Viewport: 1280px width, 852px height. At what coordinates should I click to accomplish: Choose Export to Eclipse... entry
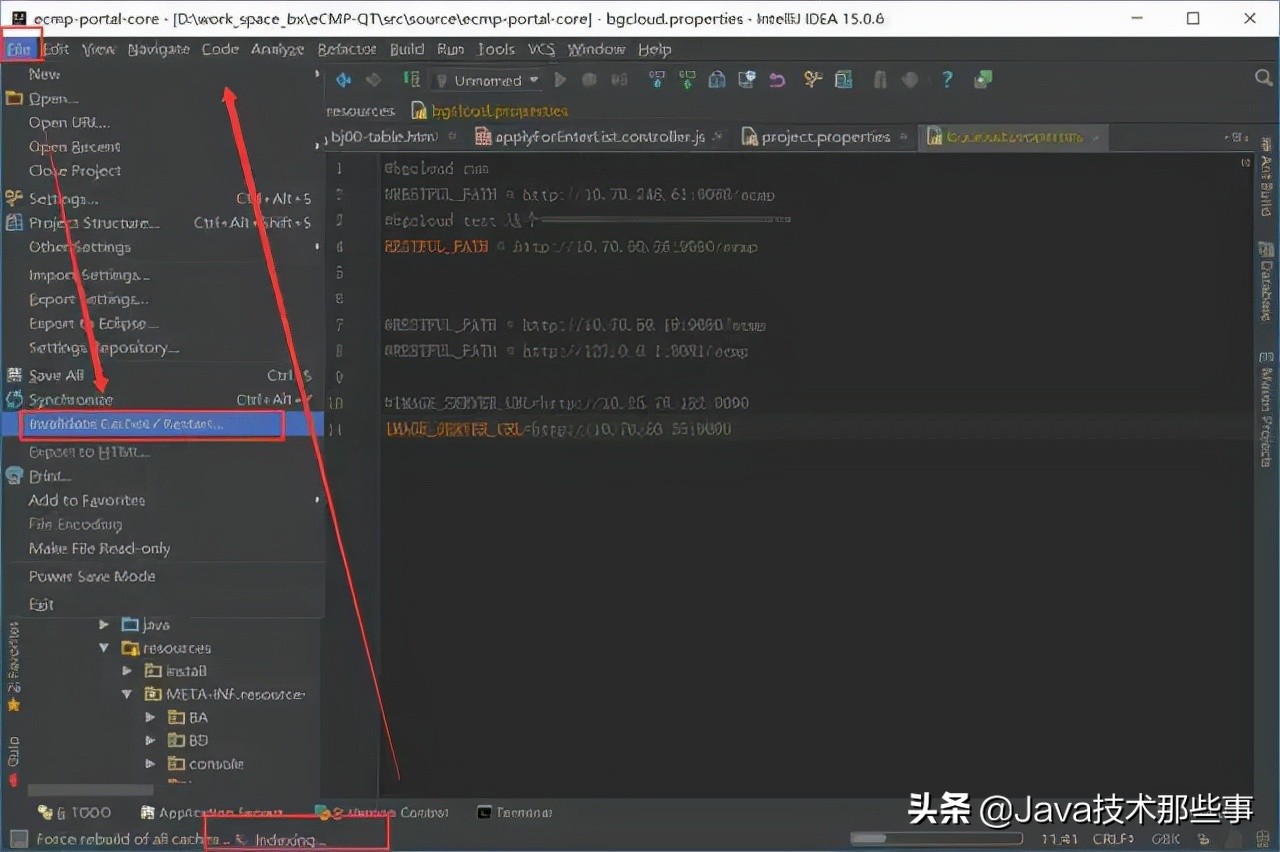click(162, 323)
